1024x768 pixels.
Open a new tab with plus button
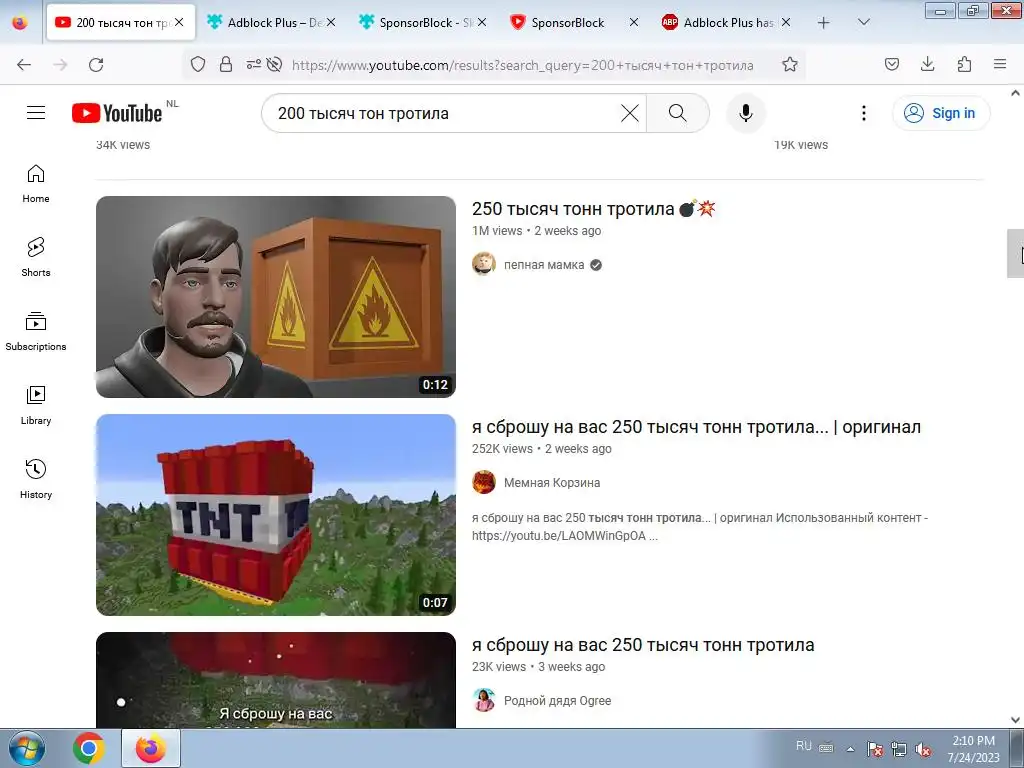(x=824, y=22)
